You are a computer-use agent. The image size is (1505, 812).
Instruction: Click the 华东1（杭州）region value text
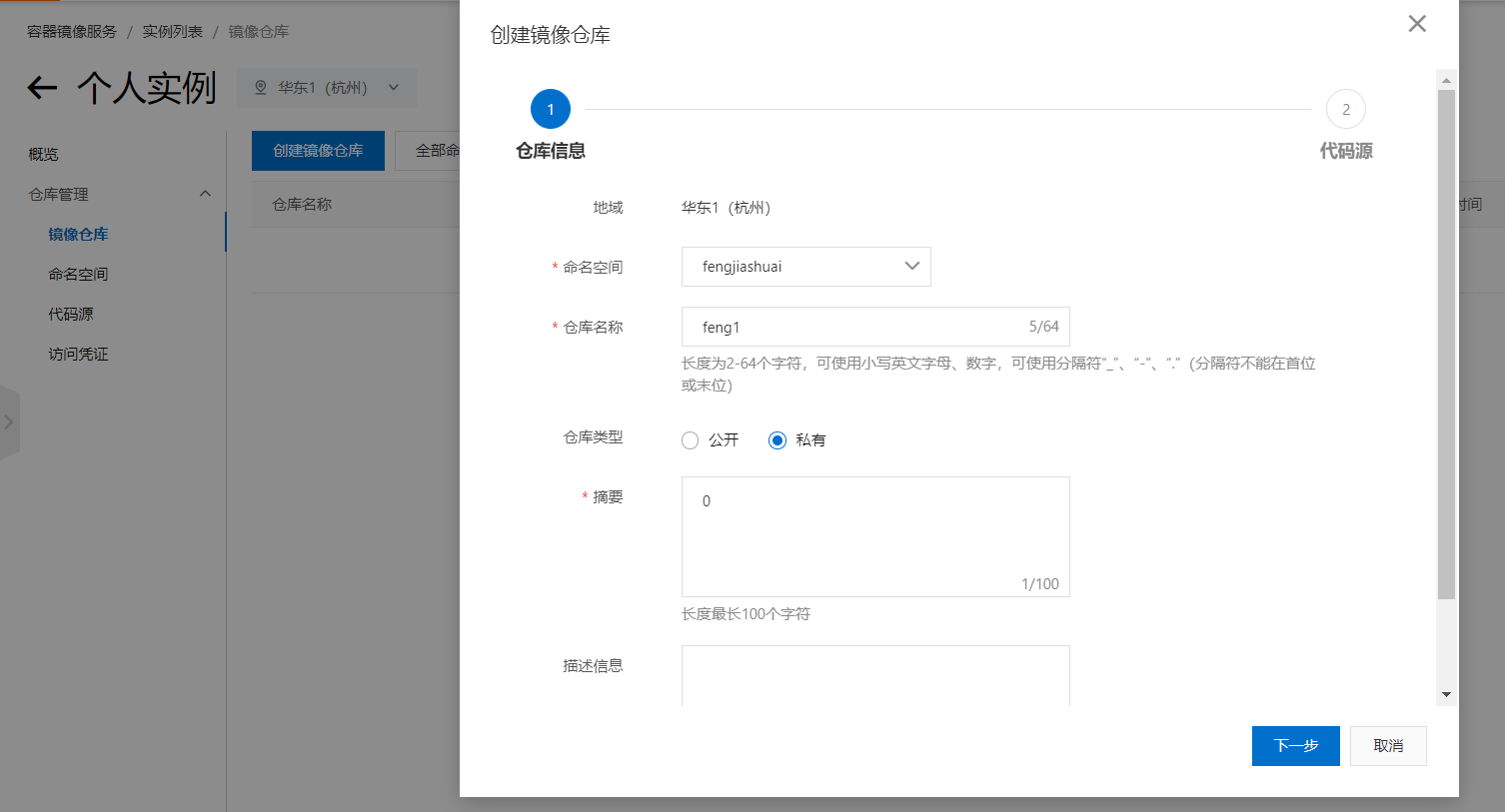[x=727, y=208]
